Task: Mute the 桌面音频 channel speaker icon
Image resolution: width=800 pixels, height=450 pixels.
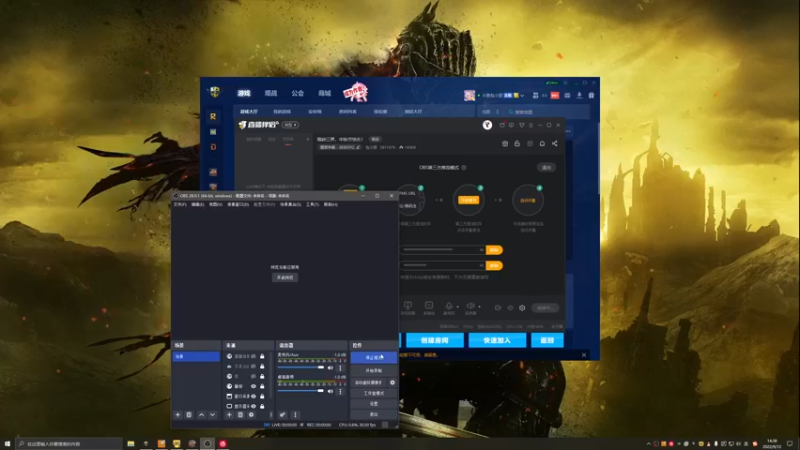Action: (x=331, y=391)
